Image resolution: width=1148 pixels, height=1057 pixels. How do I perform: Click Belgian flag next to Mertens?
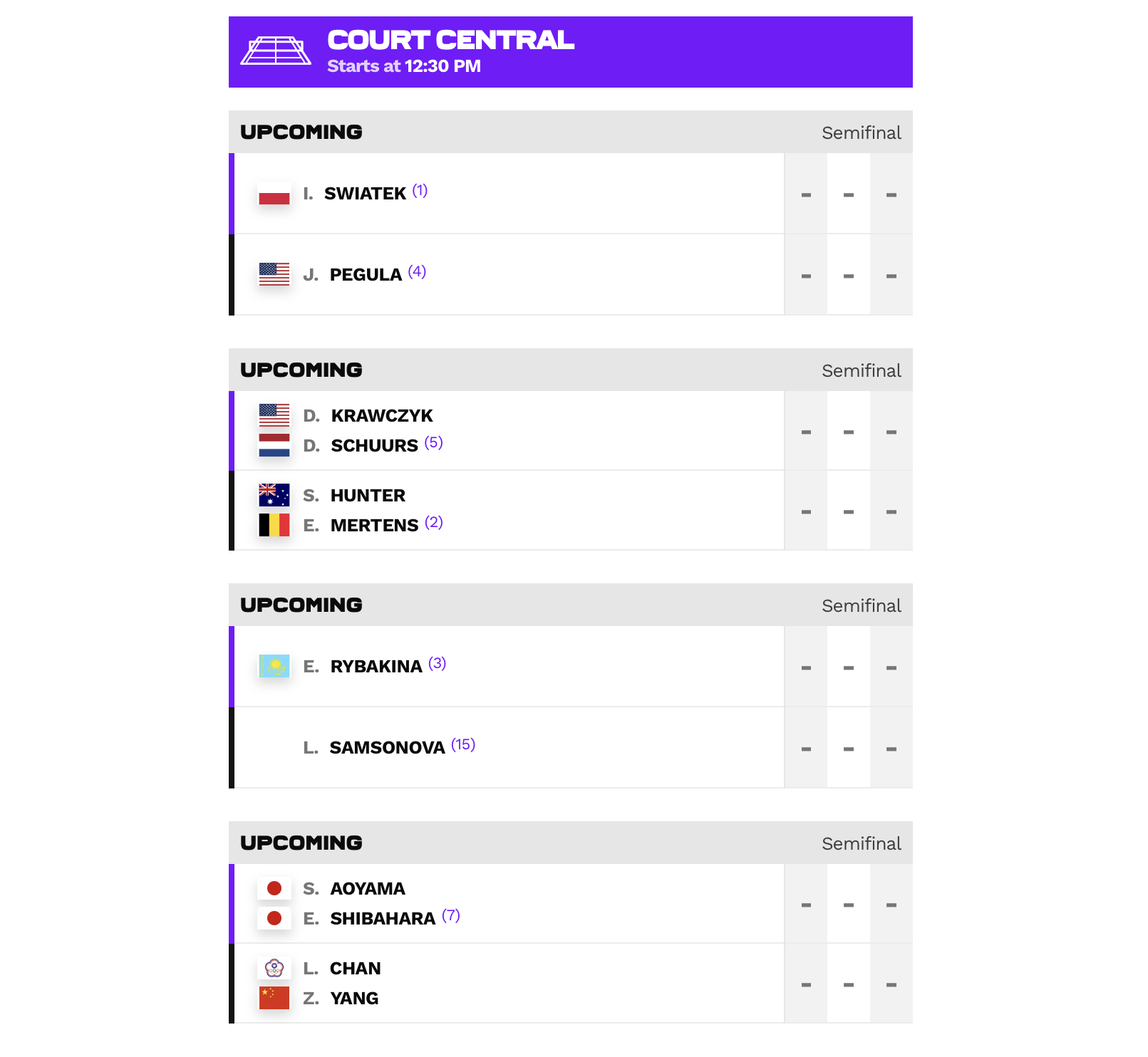[x=274, y=525]
